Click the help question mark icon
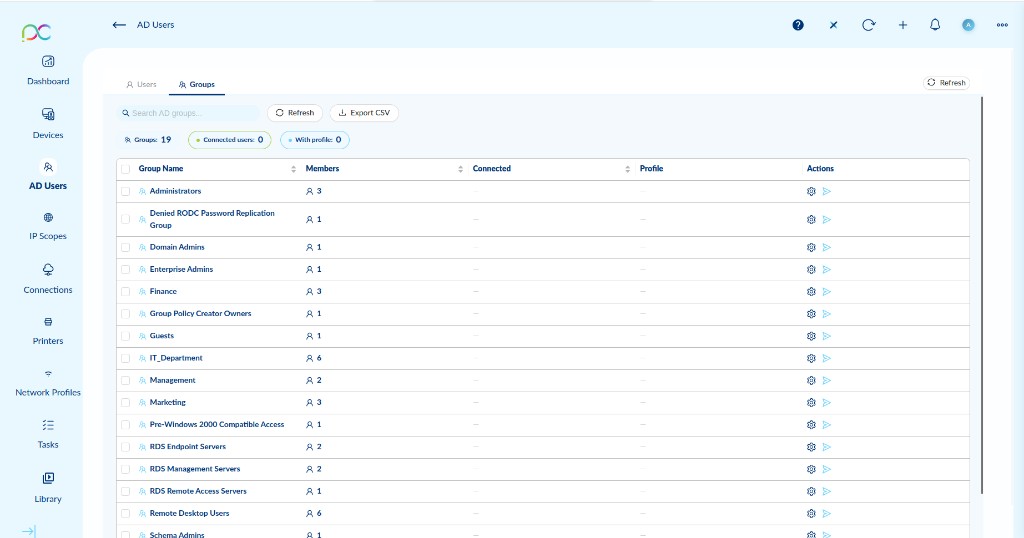This screenshot has width=1024, height=538. 798,25
